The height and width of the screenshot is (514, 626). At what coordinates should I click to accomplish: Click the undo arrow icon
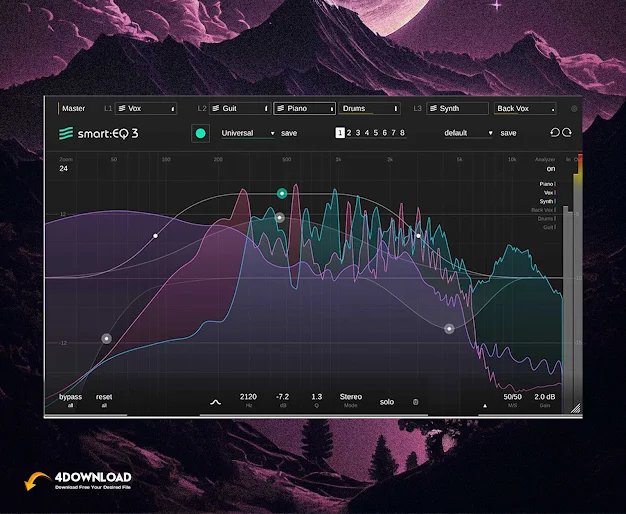click(555, 133)
